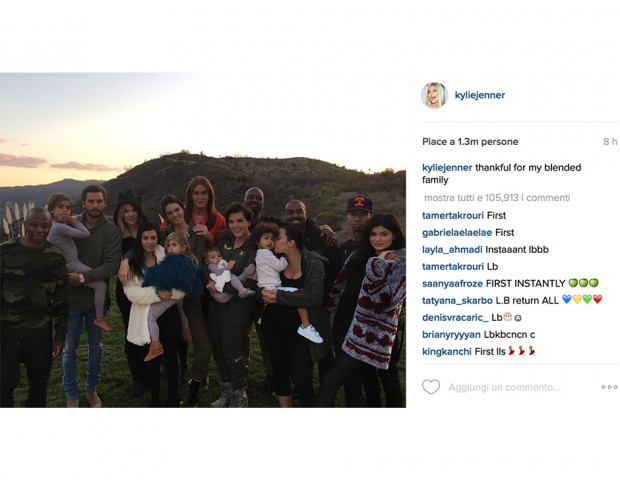
Task: Open the three-dot options menu
Action: pyautogui.click(x=609, y=387)
